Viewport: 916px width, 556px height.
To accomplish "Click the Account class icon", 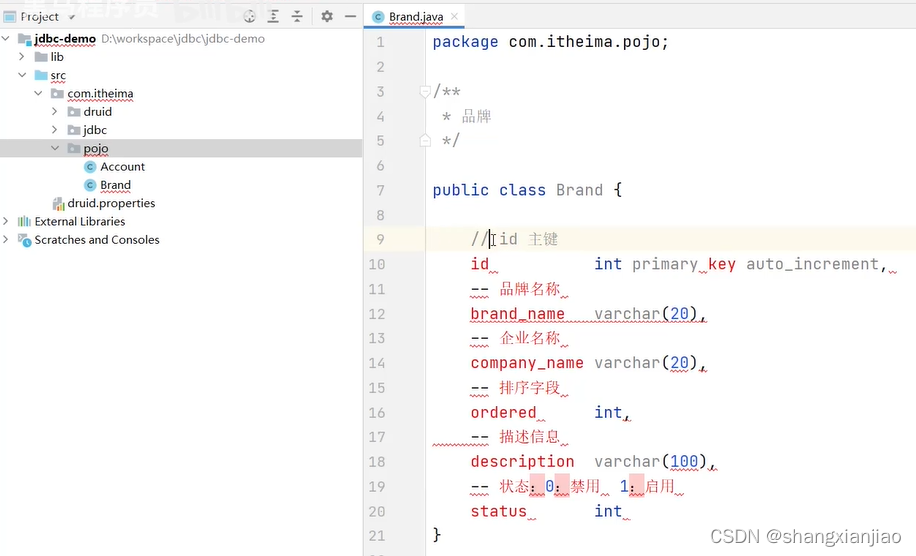I will [x=90, y=167].
